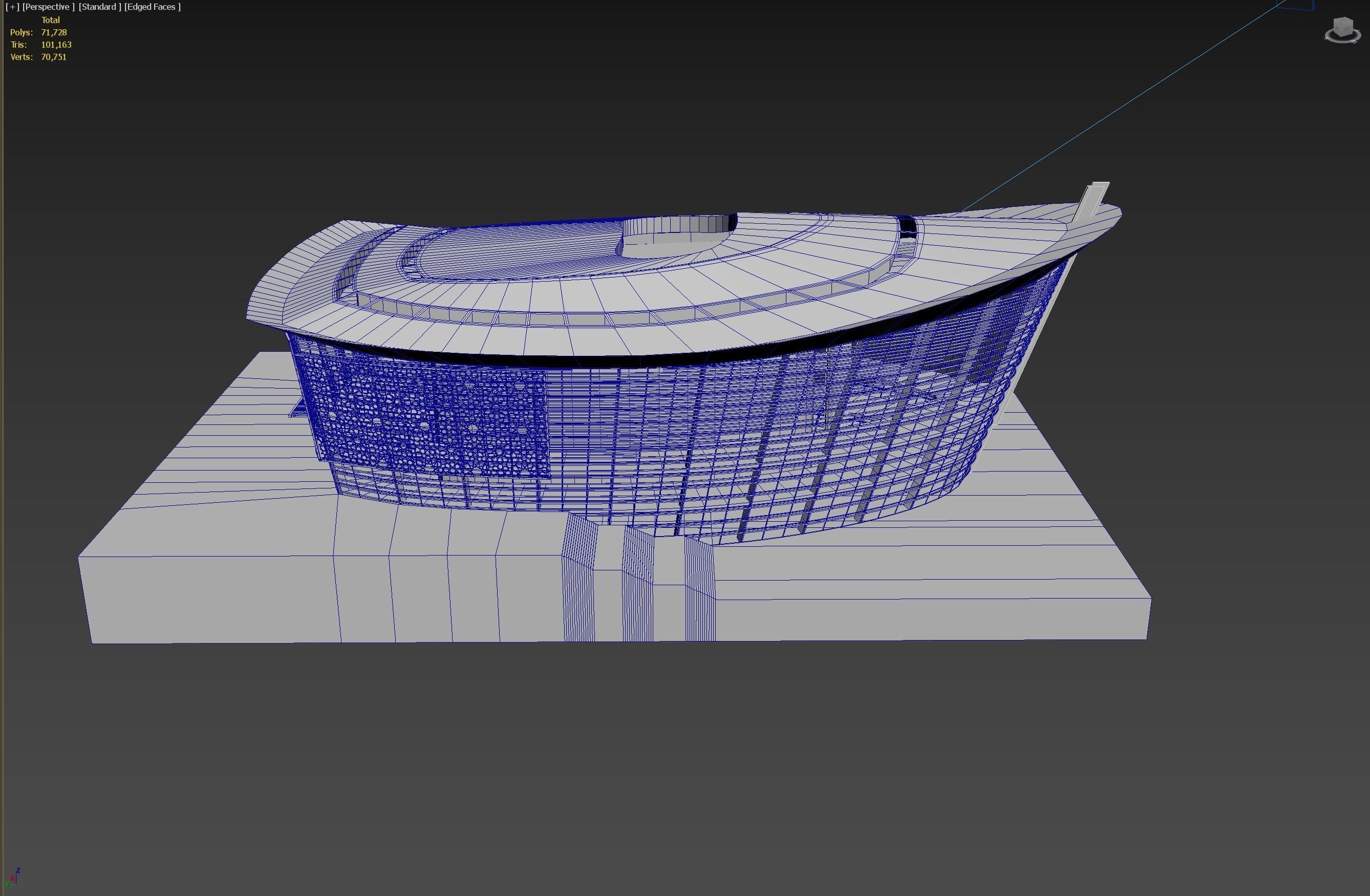Click the XYZ axis tripod gizmo
This screenshot has height=896, width=1370.
(13, 878)
